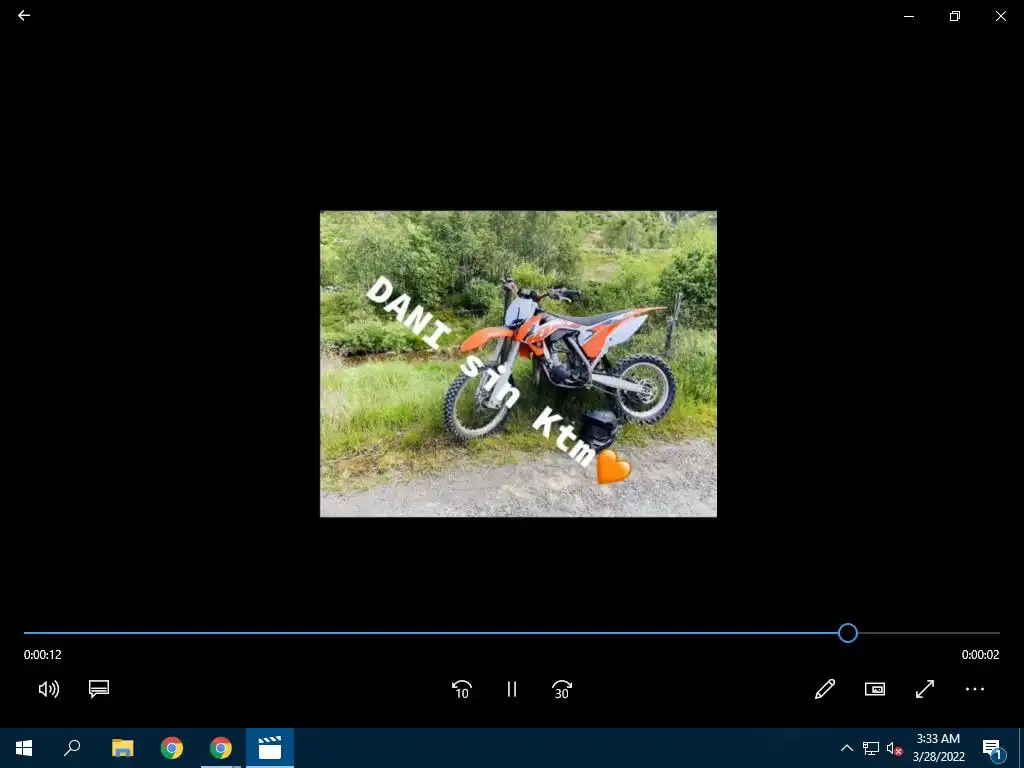Close the video player window
Viewport: 1024px width, 768px height.
click(1000, 16)
